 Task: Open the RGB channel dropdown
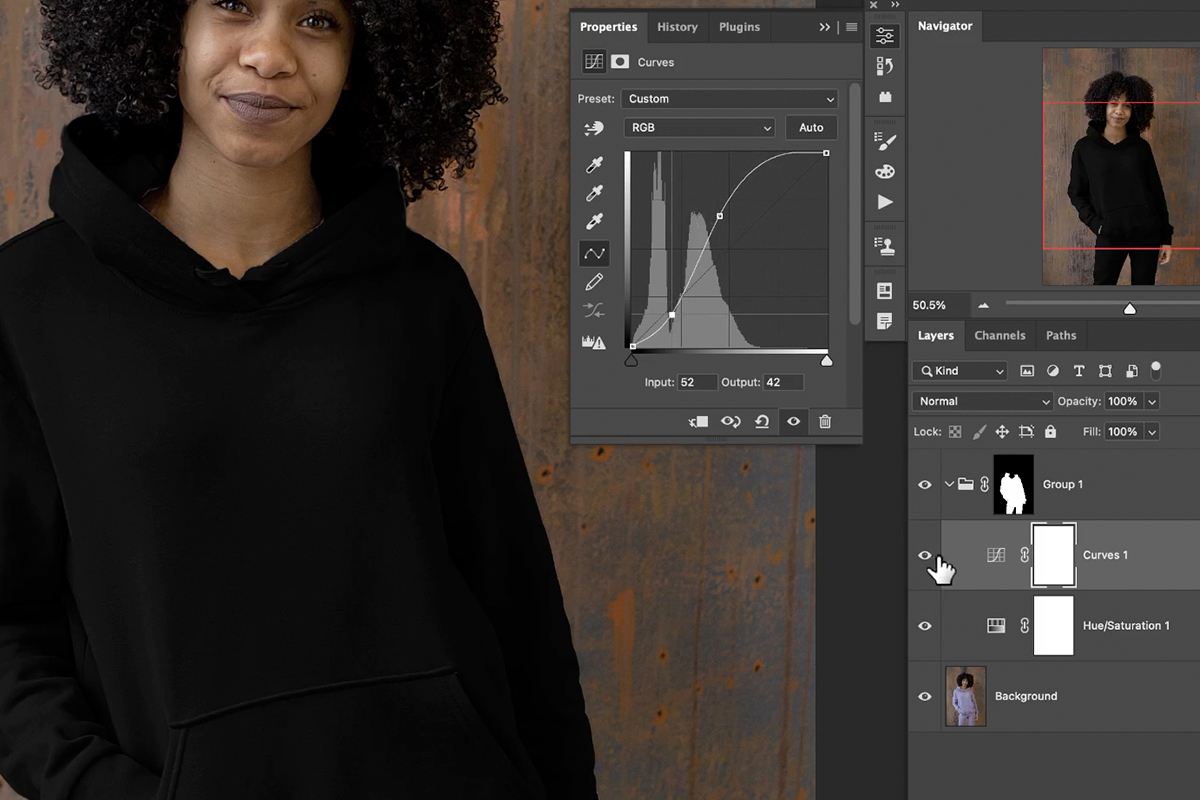[x=699, y=127]
